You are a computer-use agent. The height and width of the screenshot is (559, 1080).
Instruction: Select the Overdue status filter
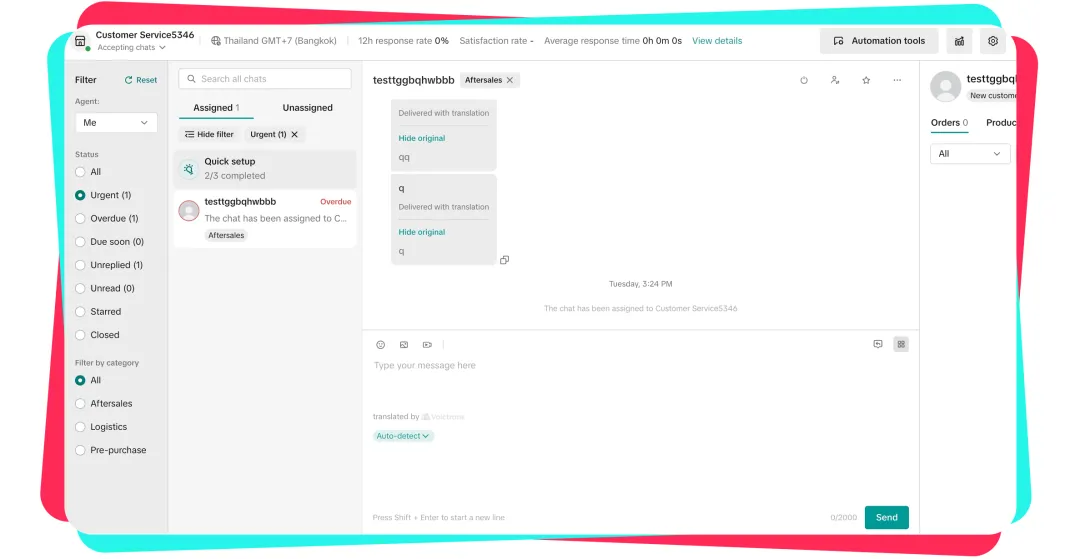tap(80, 218)
